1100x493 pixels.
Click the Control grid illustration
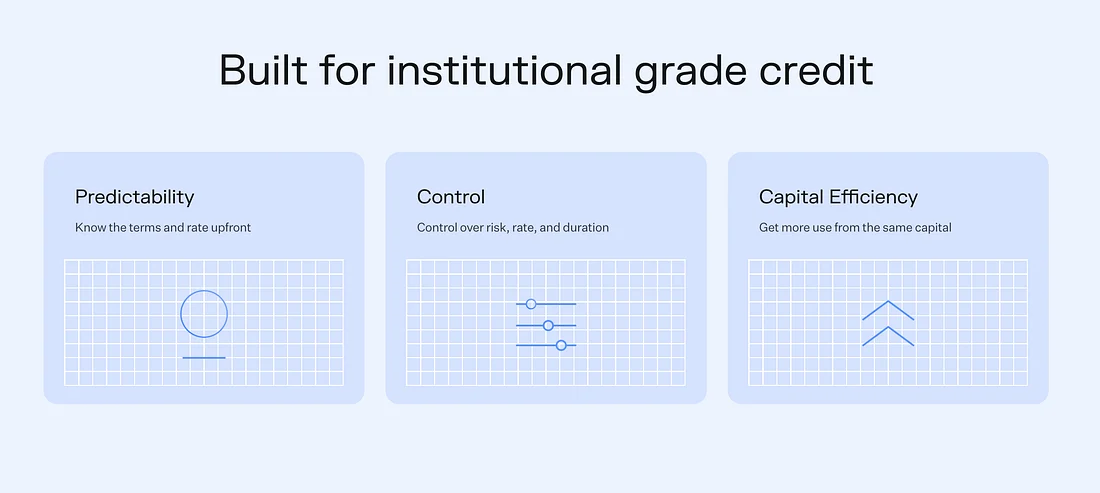[546, 323]
